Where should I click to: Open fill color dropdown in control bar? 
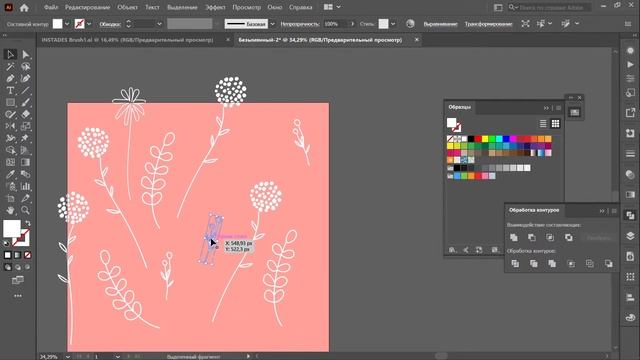tap(67, 24)
